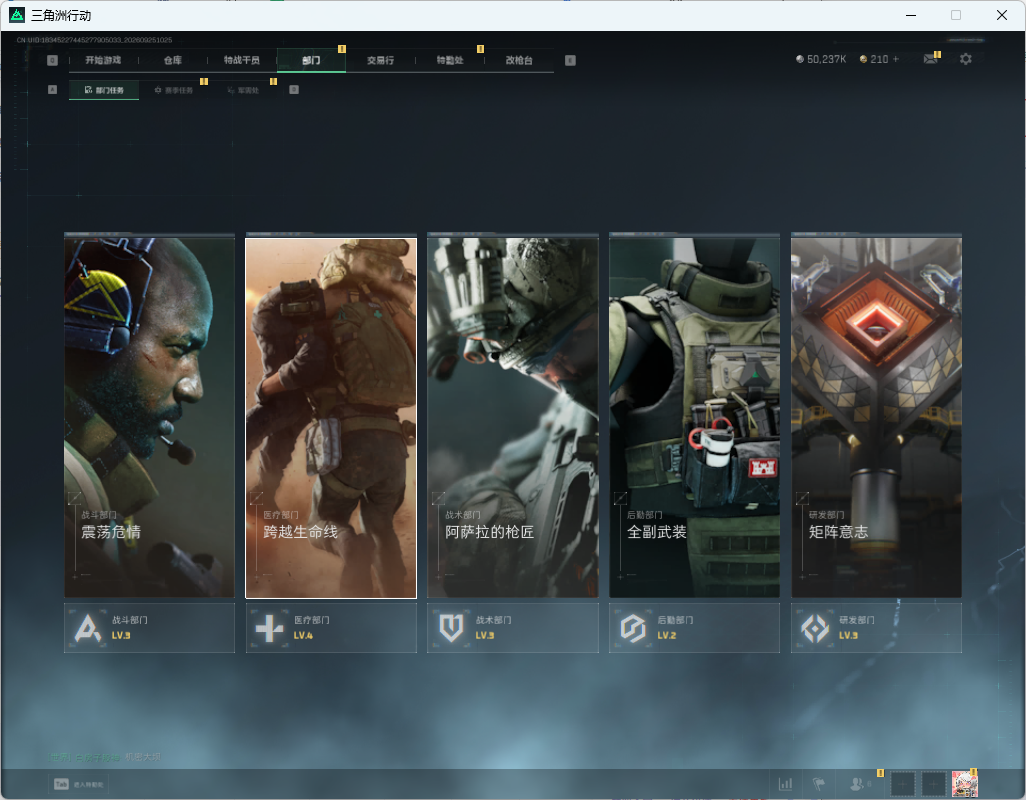Screen dimensions: 1026x800
Task: Select the 部门 tab
Action: [311, 60]
